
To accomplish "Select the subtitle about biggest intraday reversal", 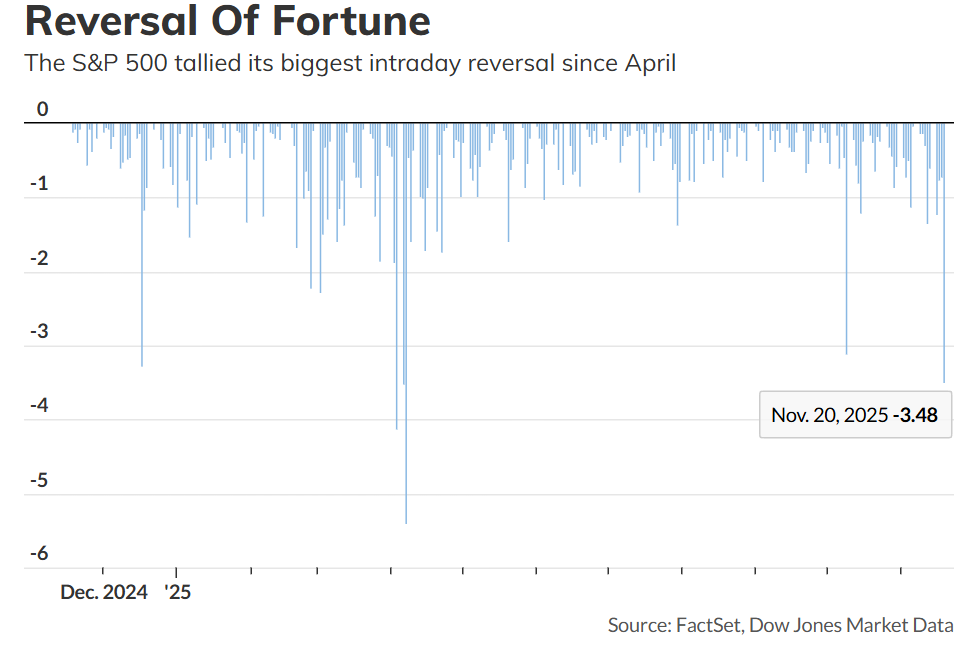I will (350, 64).
